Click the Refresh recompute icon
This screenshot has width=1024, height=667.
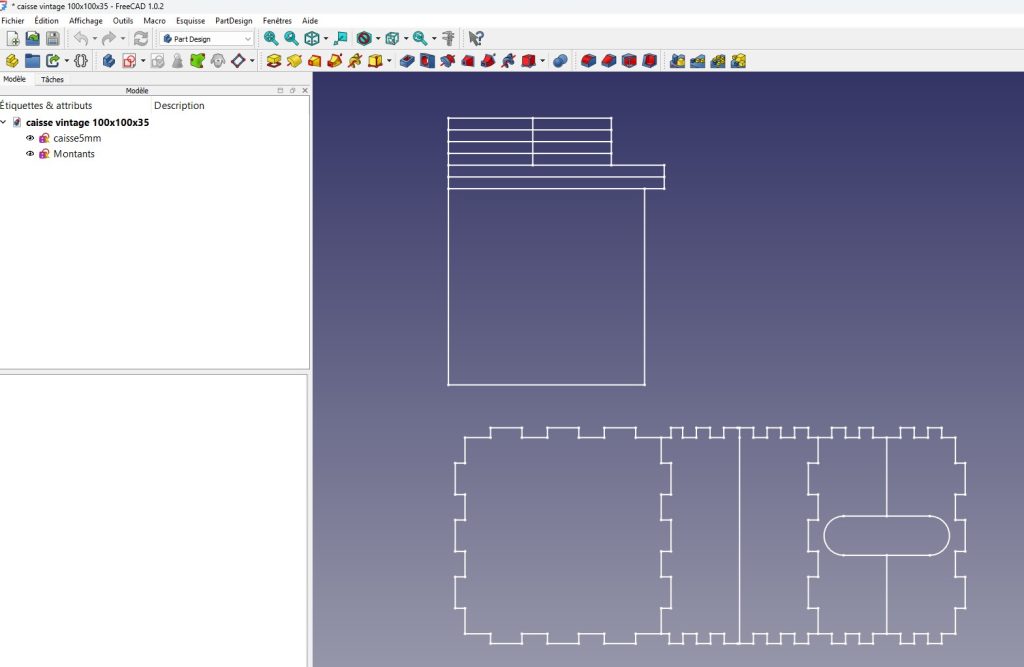tap(140, 39)
